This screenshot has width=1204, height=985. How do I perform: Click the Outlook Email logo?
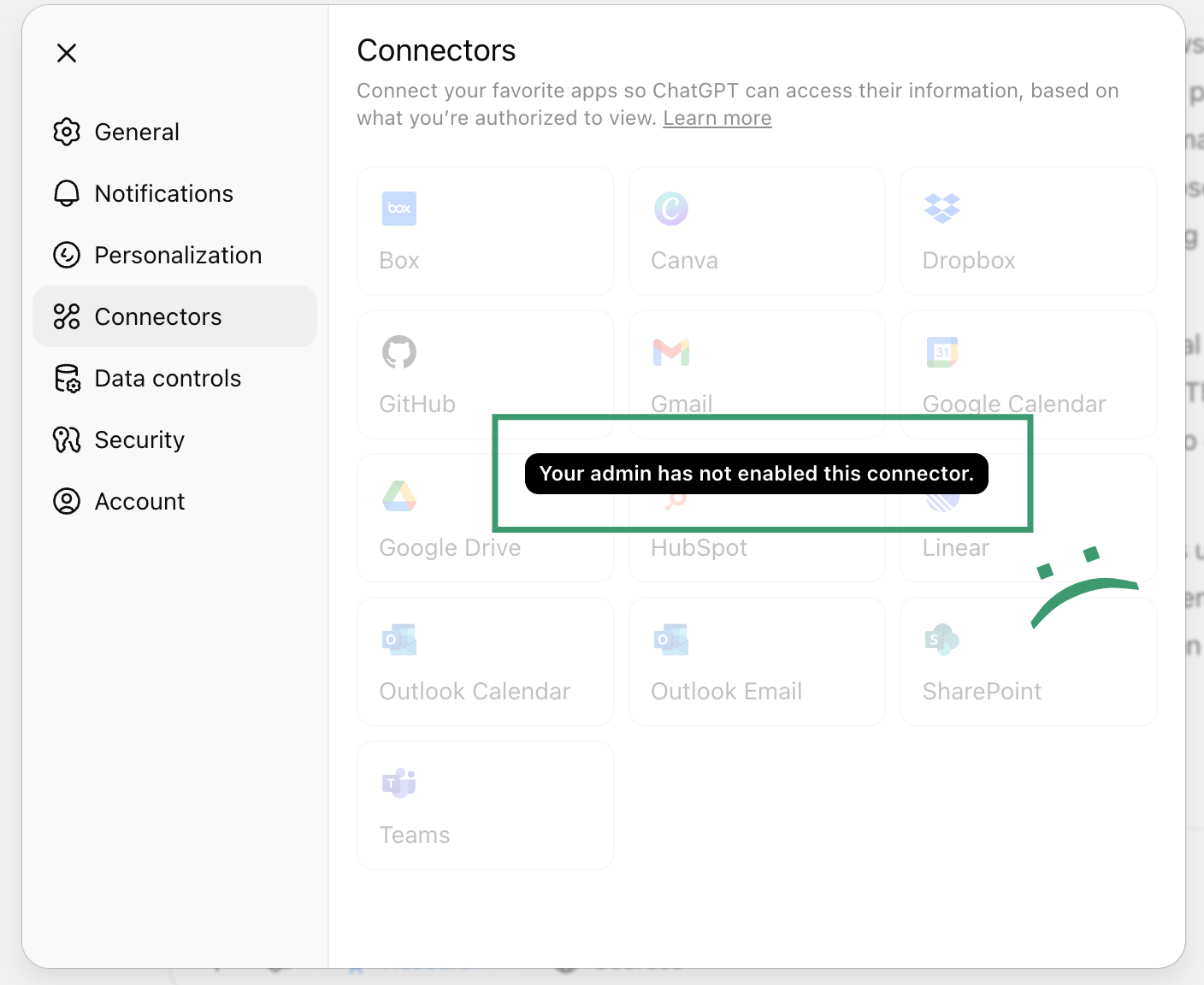[x=671, y=640]
